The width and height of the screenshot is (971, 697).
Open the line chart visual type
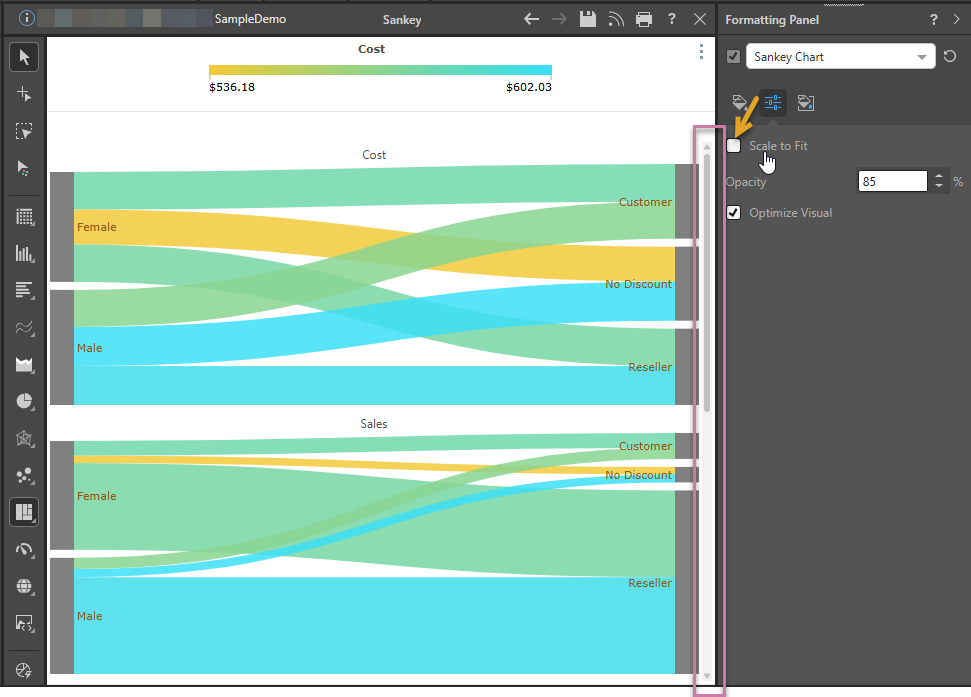point(24,327)
